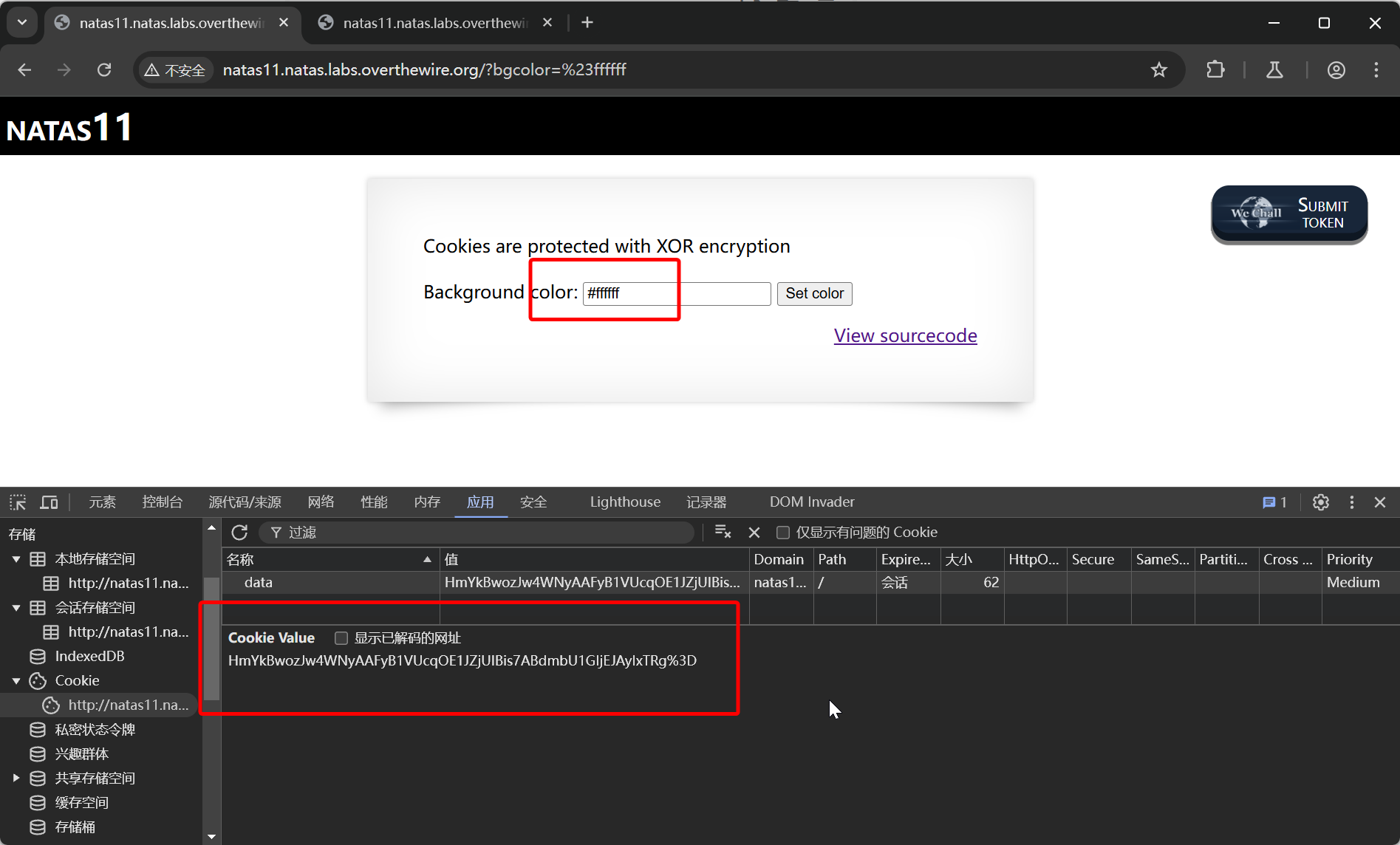Toggle the DevTools device toolbar icon
This screenshot has width=1400, height=845.
(x=49, y=502)
